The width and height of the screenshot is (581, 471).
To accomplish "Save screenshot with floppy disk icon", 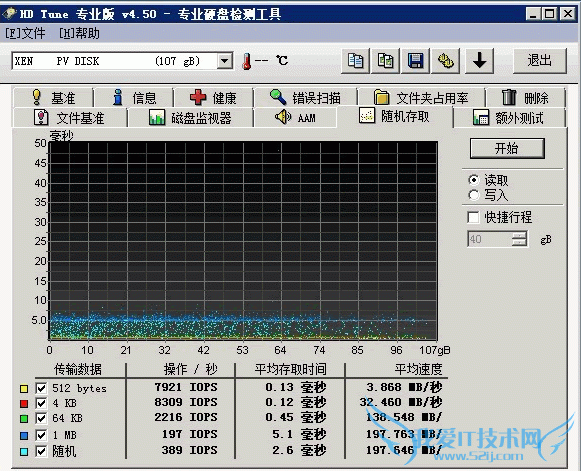I will (x=415, y=60).
